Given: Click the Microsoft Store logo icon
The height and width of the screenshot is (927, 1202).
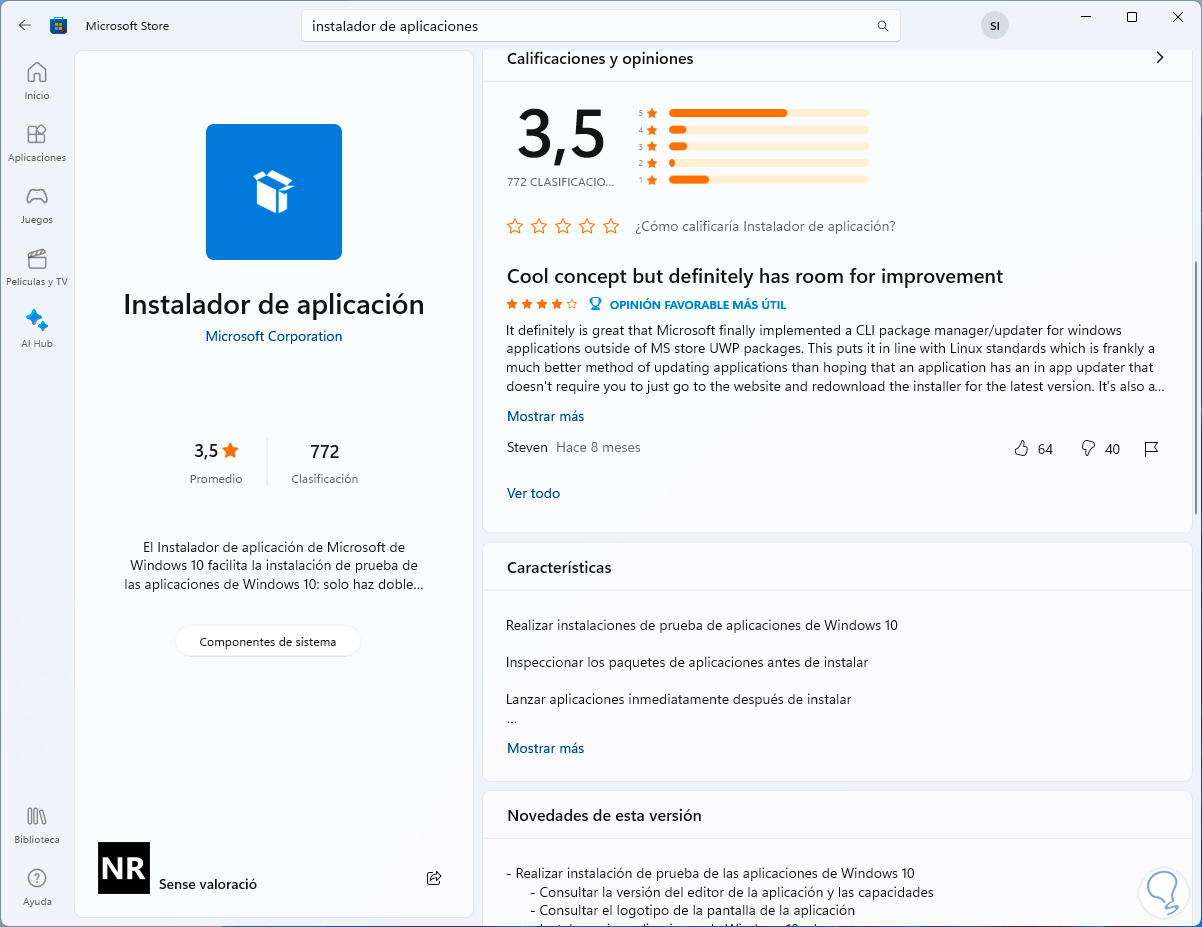Looking at the screenshot, I should coord(59,26).
